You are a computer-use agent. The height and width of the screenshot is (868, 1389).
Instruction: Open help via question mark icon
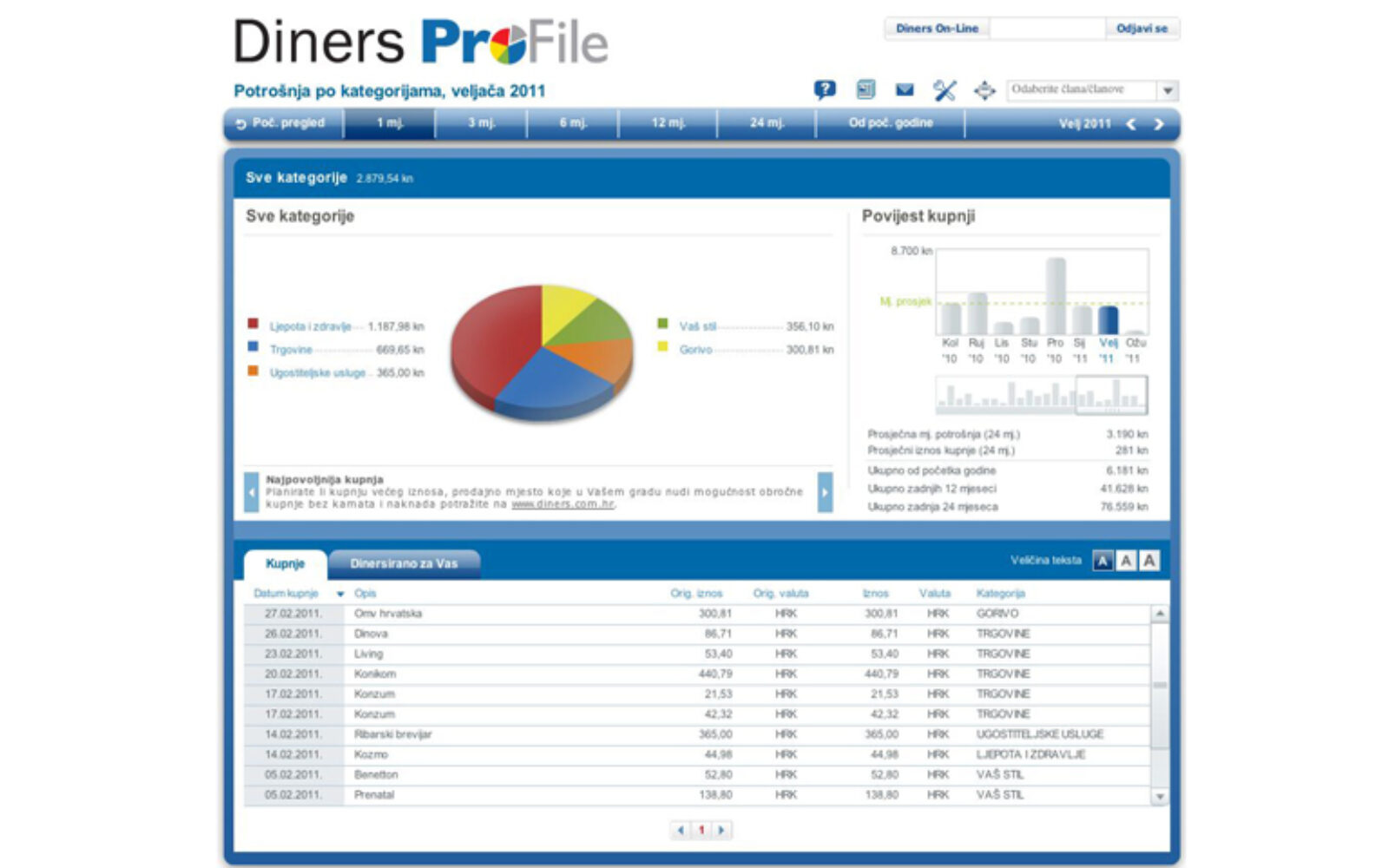[824, 89]
